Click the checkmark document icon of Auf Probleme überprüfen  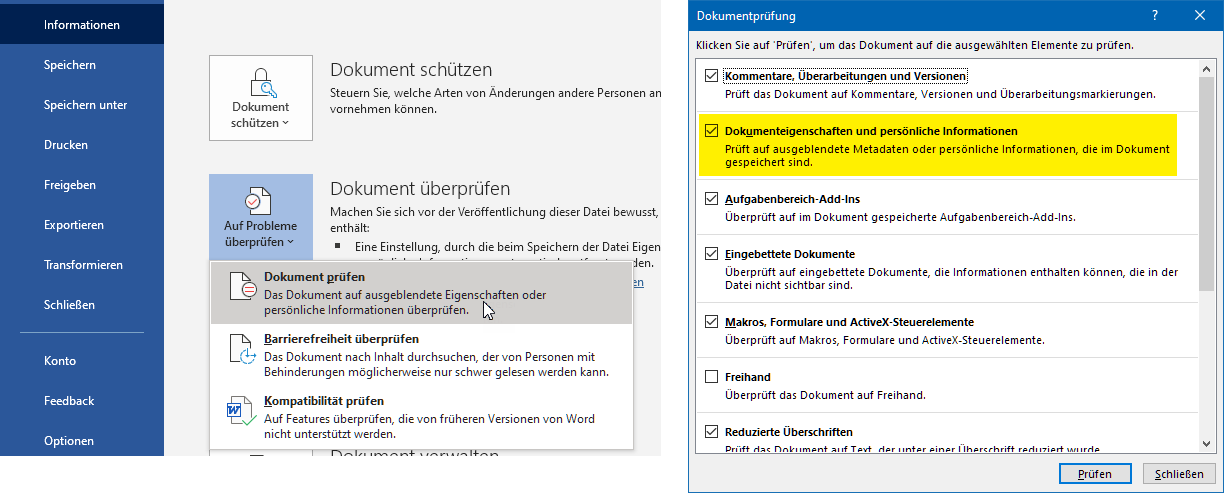click(260, 202)
